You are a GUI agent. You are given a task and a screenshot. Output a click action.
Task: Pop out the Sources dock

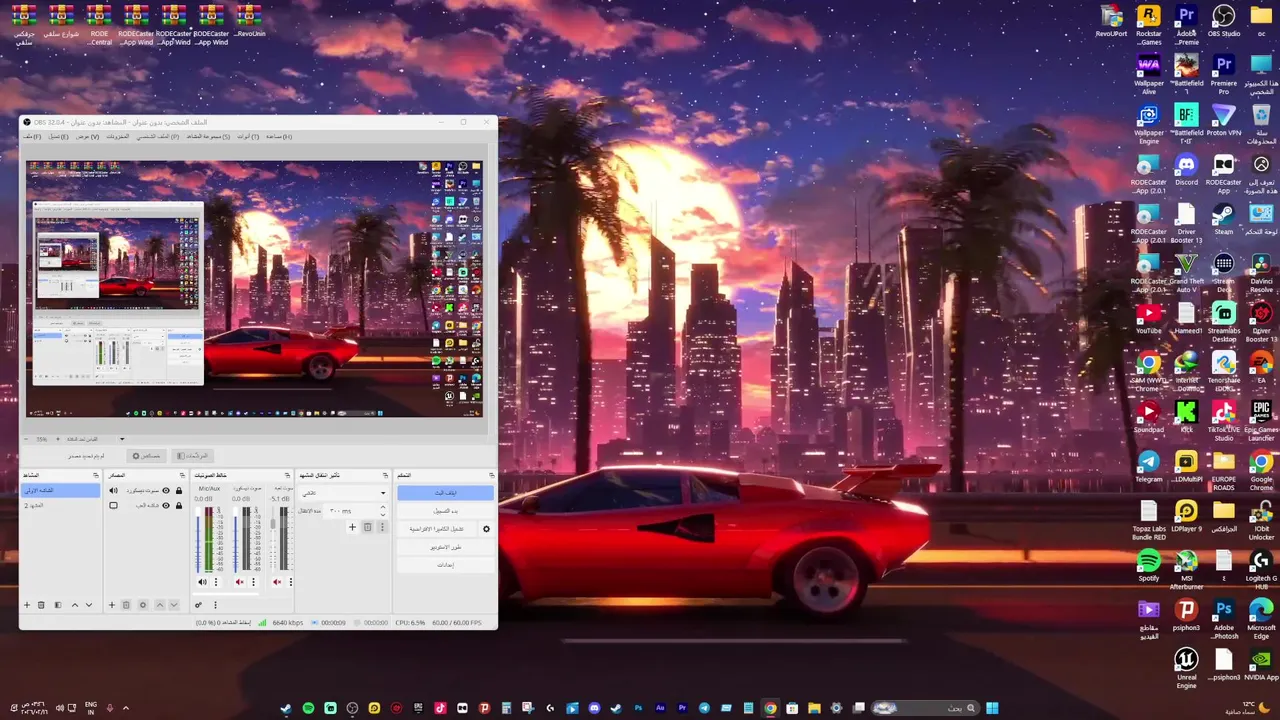182,475
